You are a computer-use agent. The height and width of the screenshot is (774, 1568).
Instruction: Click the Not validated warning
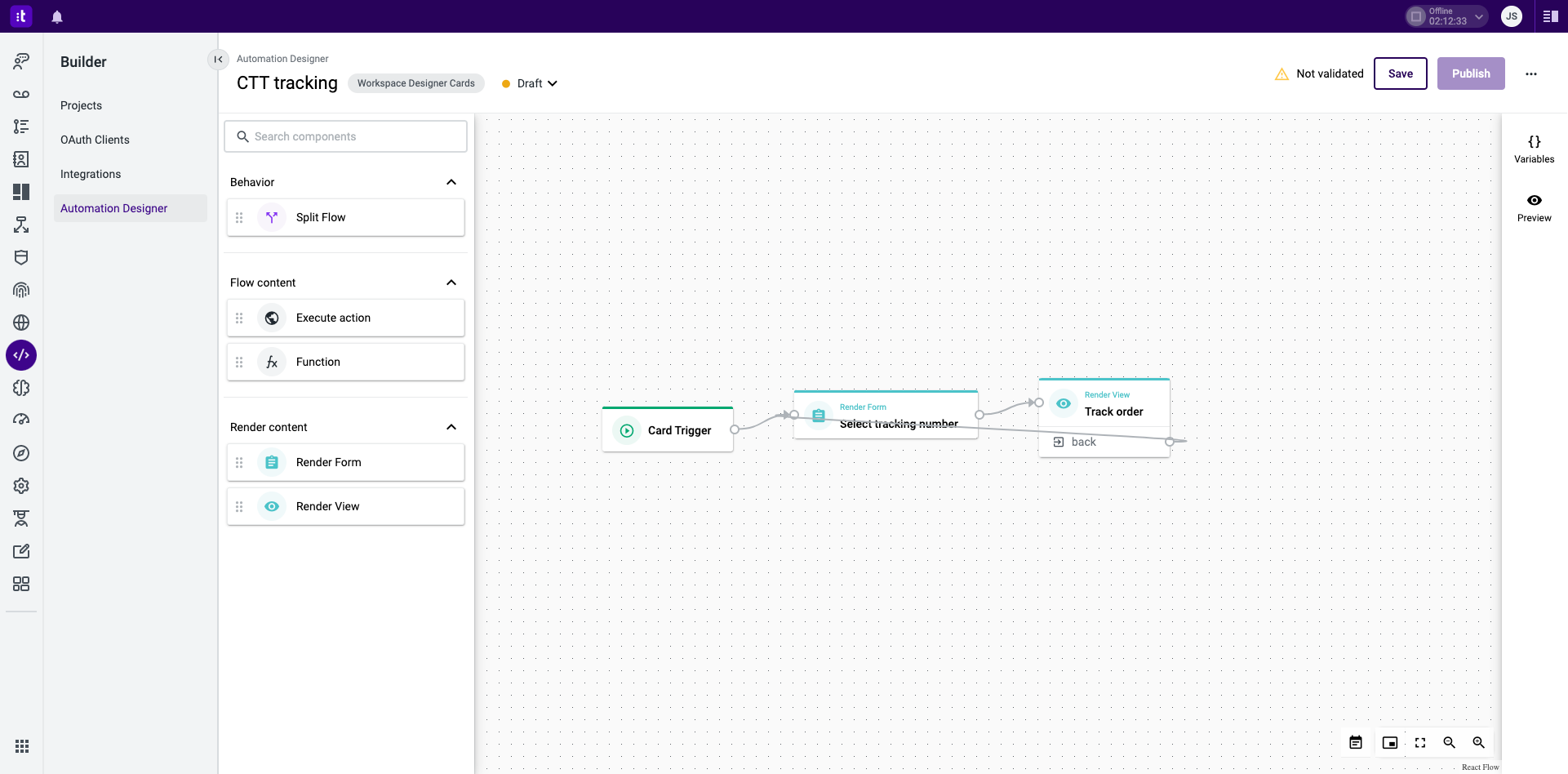[1319, 73]
